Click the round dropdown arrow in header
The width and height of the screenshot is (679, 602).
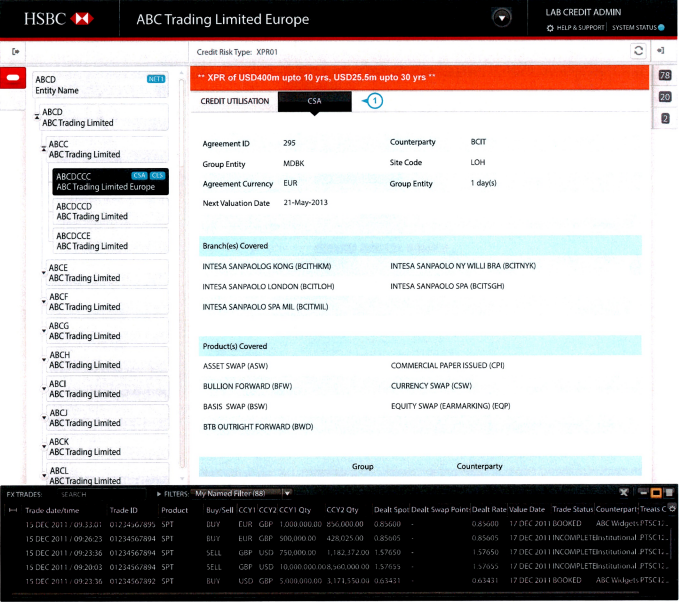pyautogui.click(x=502, y=18)
